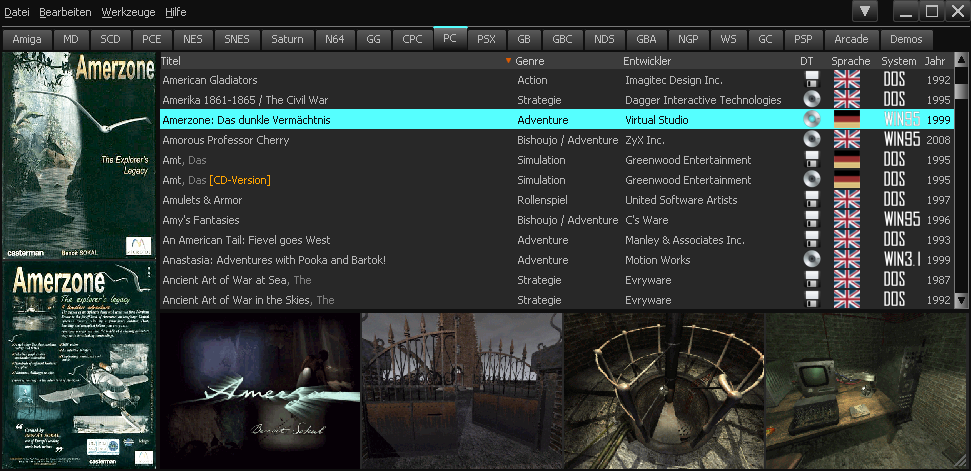Switch to the Saturn tab

(287, 39)
